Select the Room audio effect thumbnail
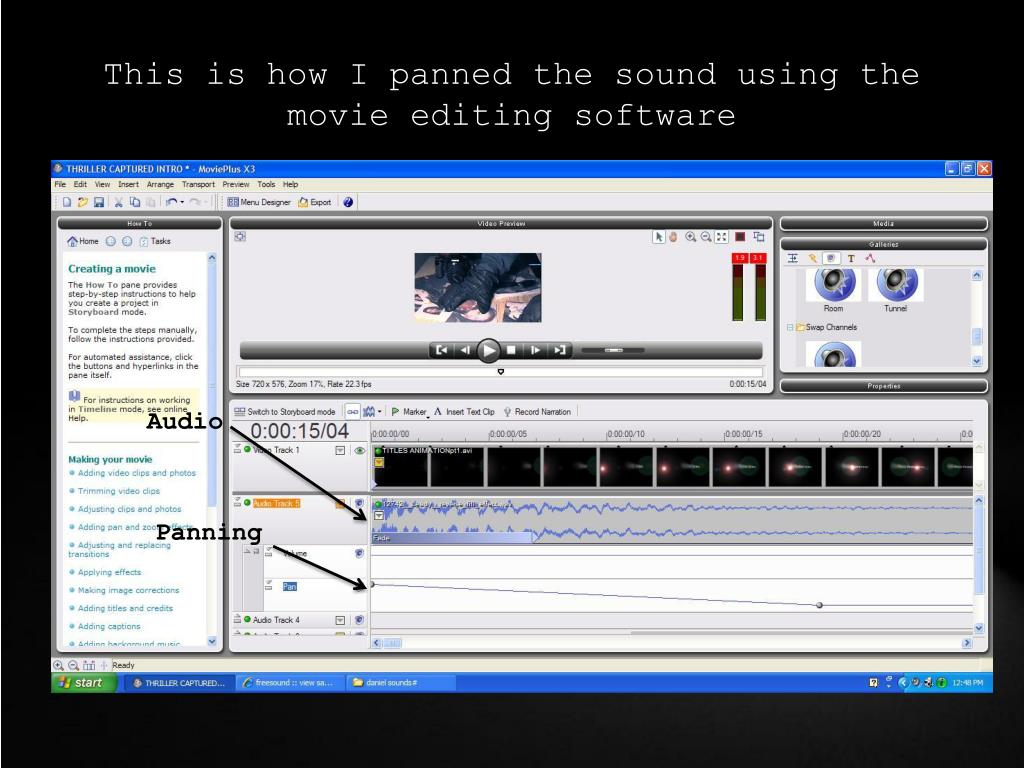This screenshot has width=1024, height=768. coord(834,285)
